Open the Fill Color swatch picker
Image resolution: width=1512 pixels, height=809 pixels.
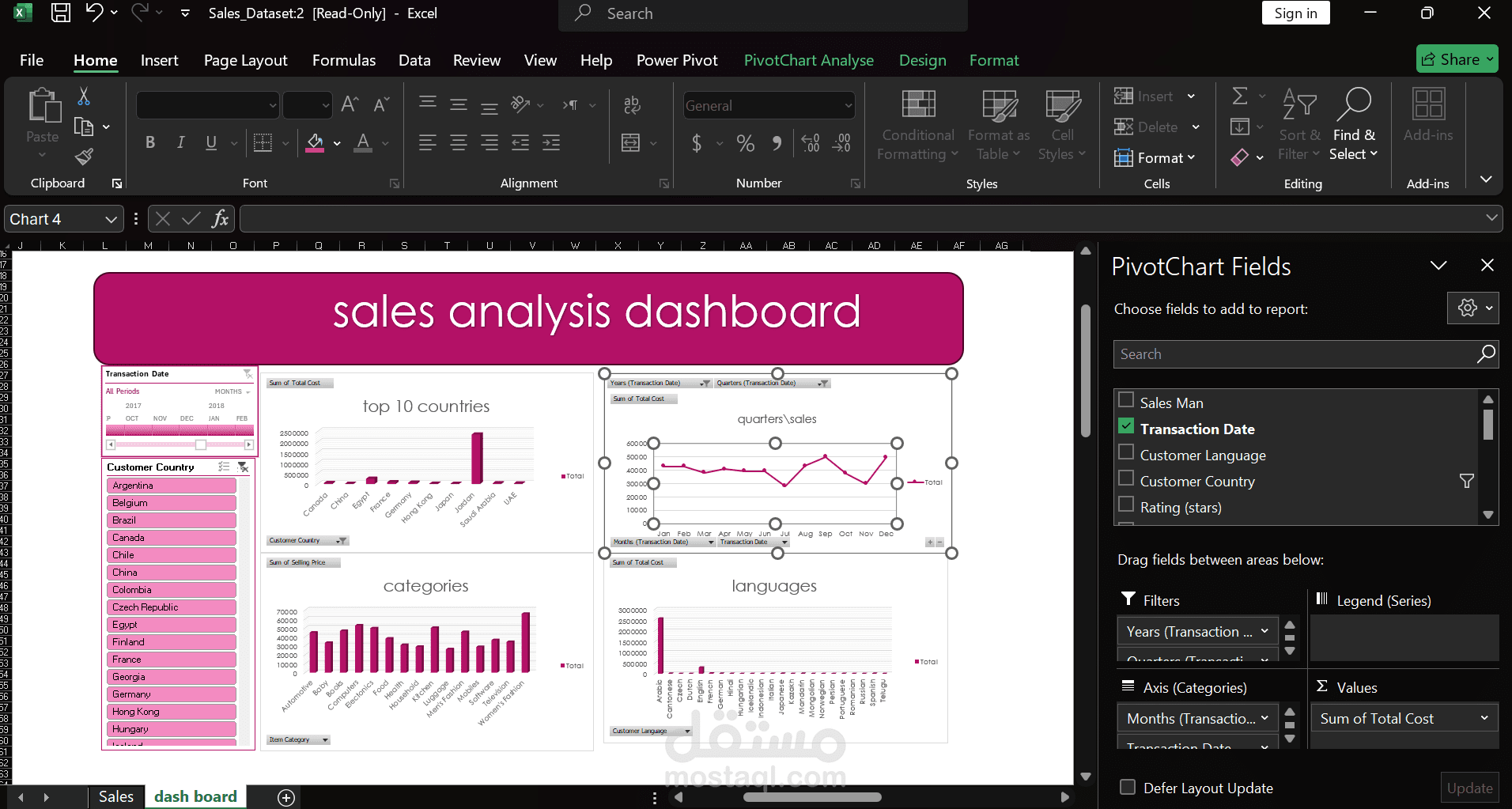(x=337, y=143)
